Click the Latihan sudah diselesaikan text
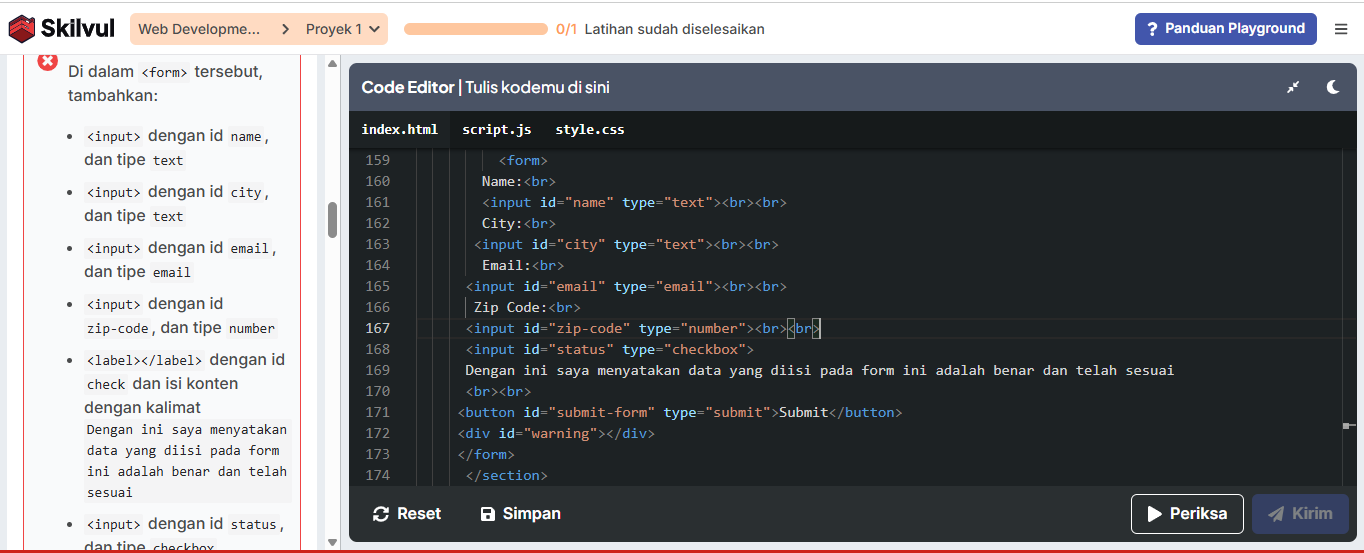This screenshot has width=1364, height=553. [674, 29]
